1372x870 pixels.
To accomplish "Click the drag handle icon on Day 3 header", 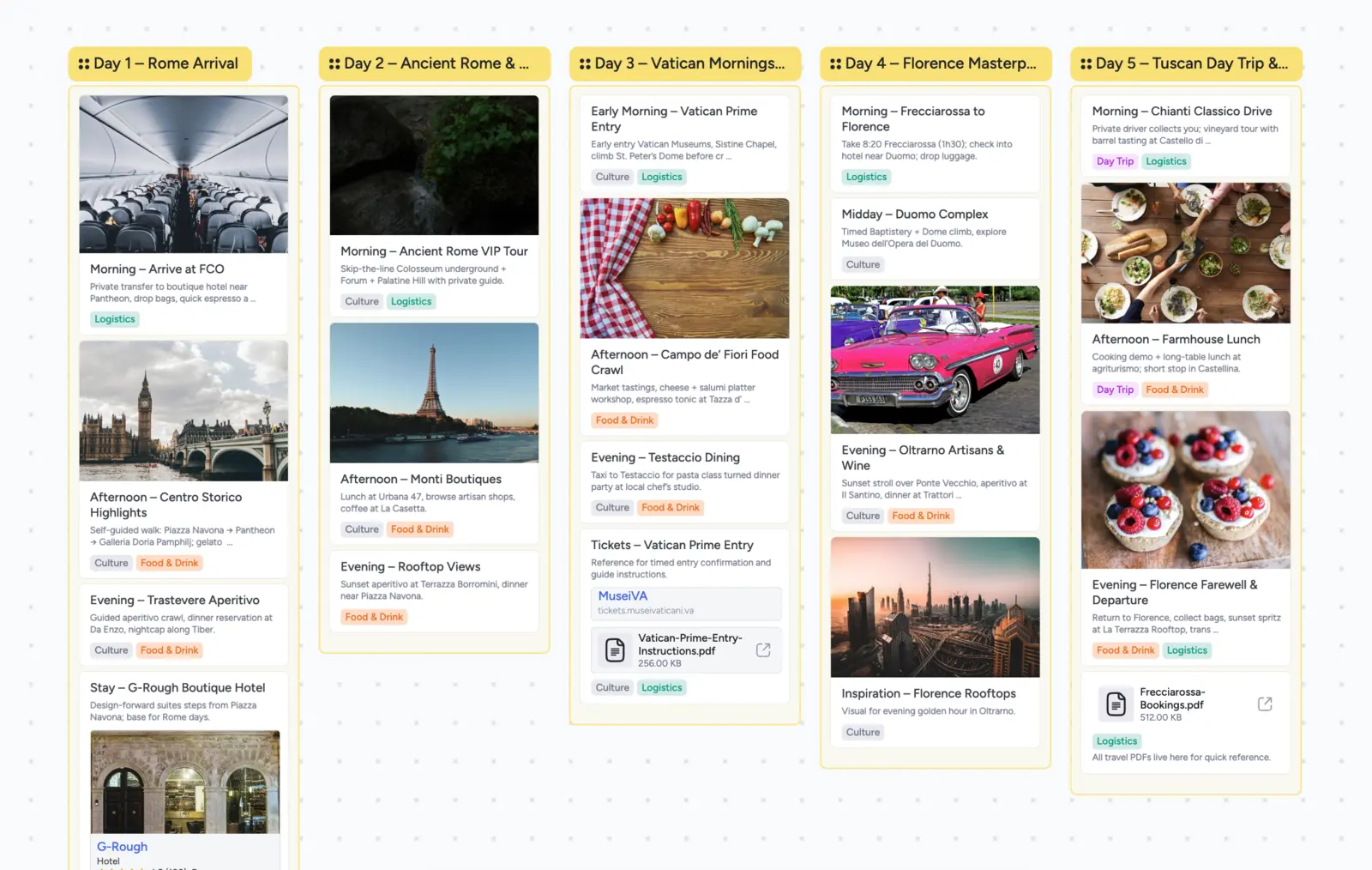I will coord(584,63).
